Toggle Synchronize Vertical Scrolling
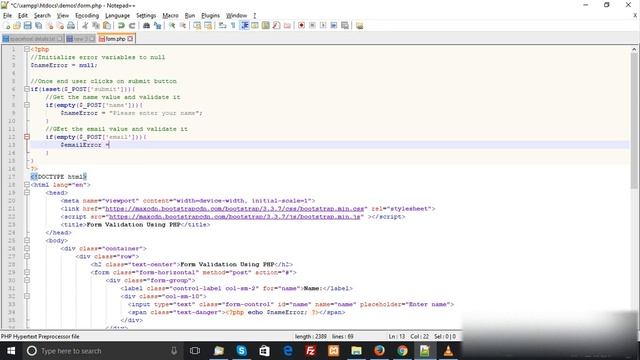640x360 pixels. (x=197, y=25)
